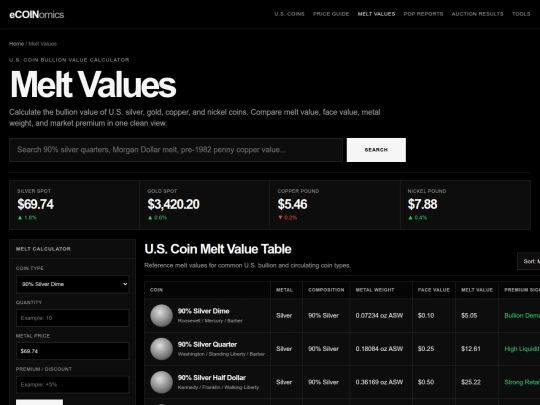The height and width of the screenshot is (405, 540).
Task: Open Auction Results in navigation
Action: coord(477,14)
